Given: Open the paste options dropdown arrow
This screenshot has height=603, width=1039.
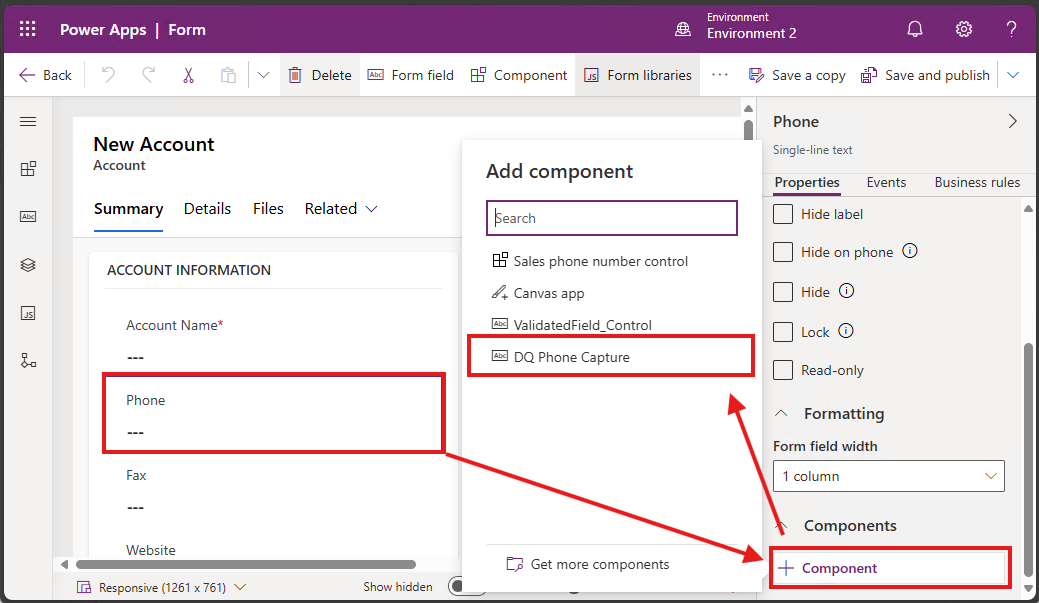Looking at the screenshot, I should point(263,75).
